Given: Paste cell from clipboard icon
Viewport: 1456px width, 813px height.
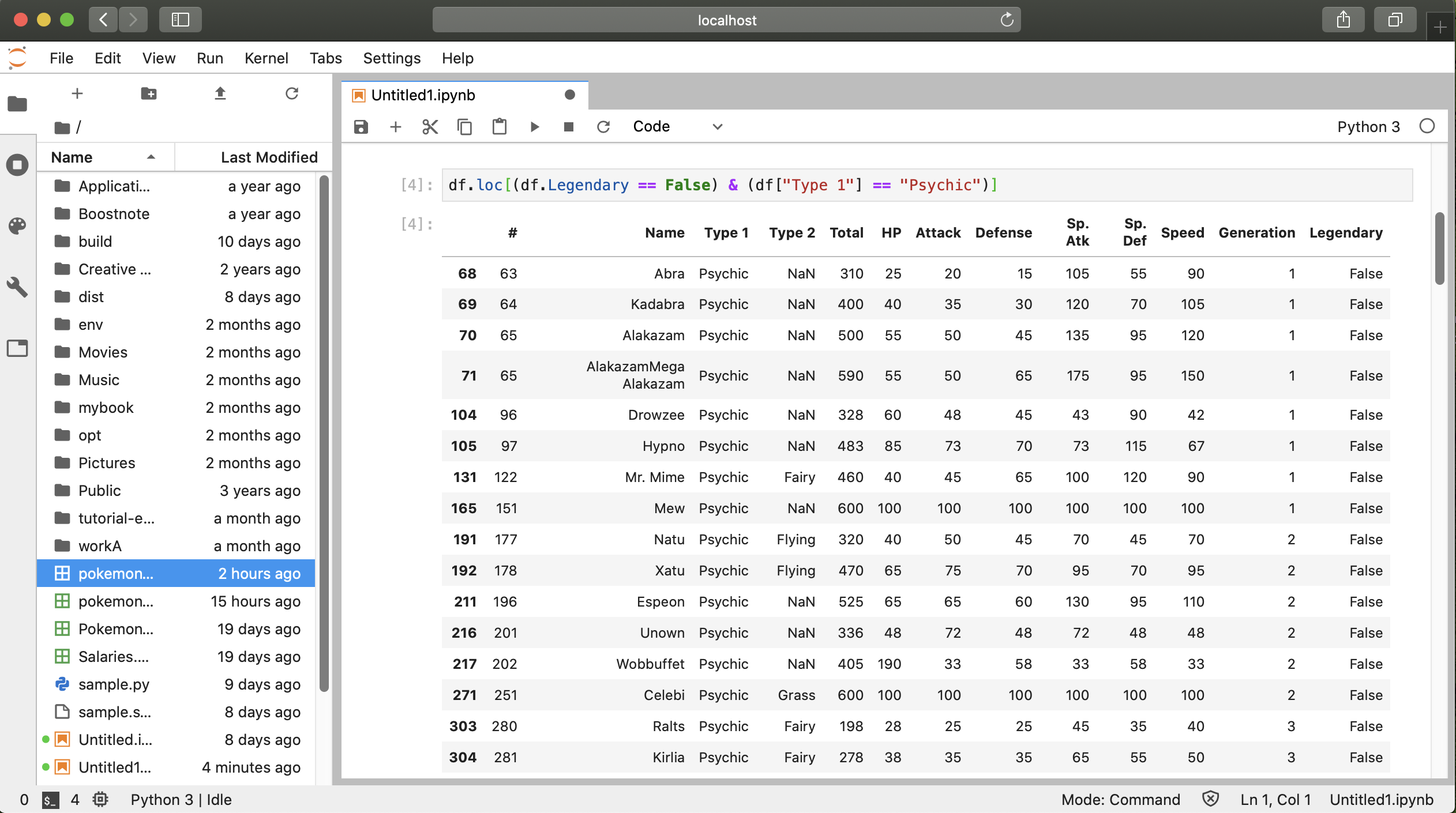Looking at the screenshot, I should point(500,127).
